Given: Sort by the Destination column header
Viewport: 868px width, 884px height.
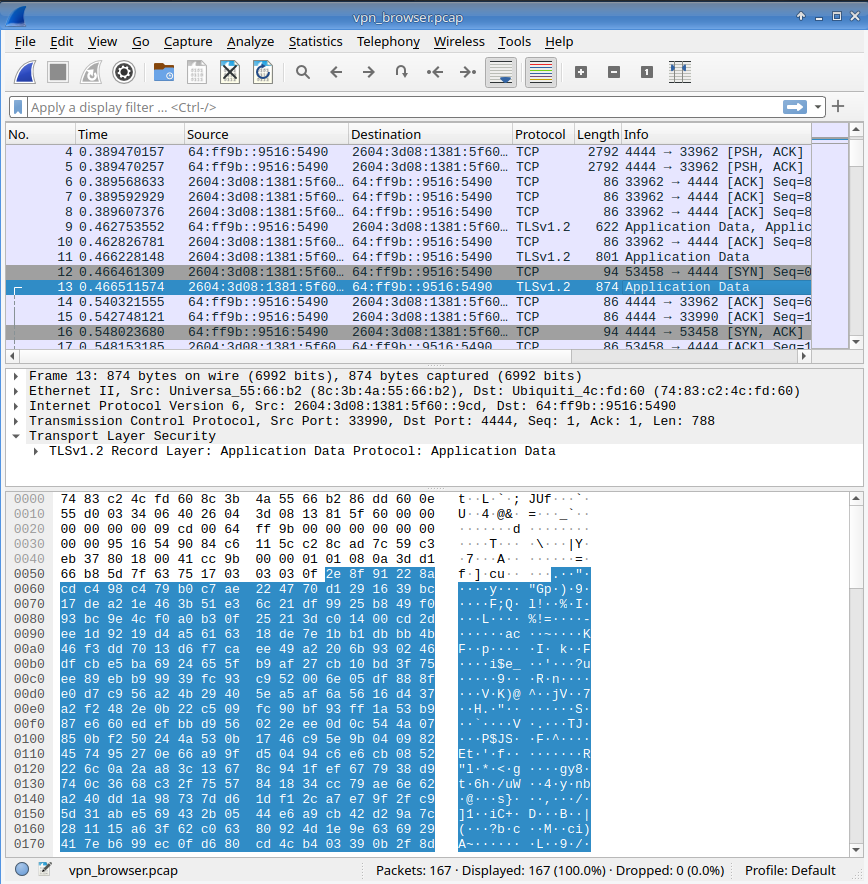Looking at the screenshot, I should point(430,134).
